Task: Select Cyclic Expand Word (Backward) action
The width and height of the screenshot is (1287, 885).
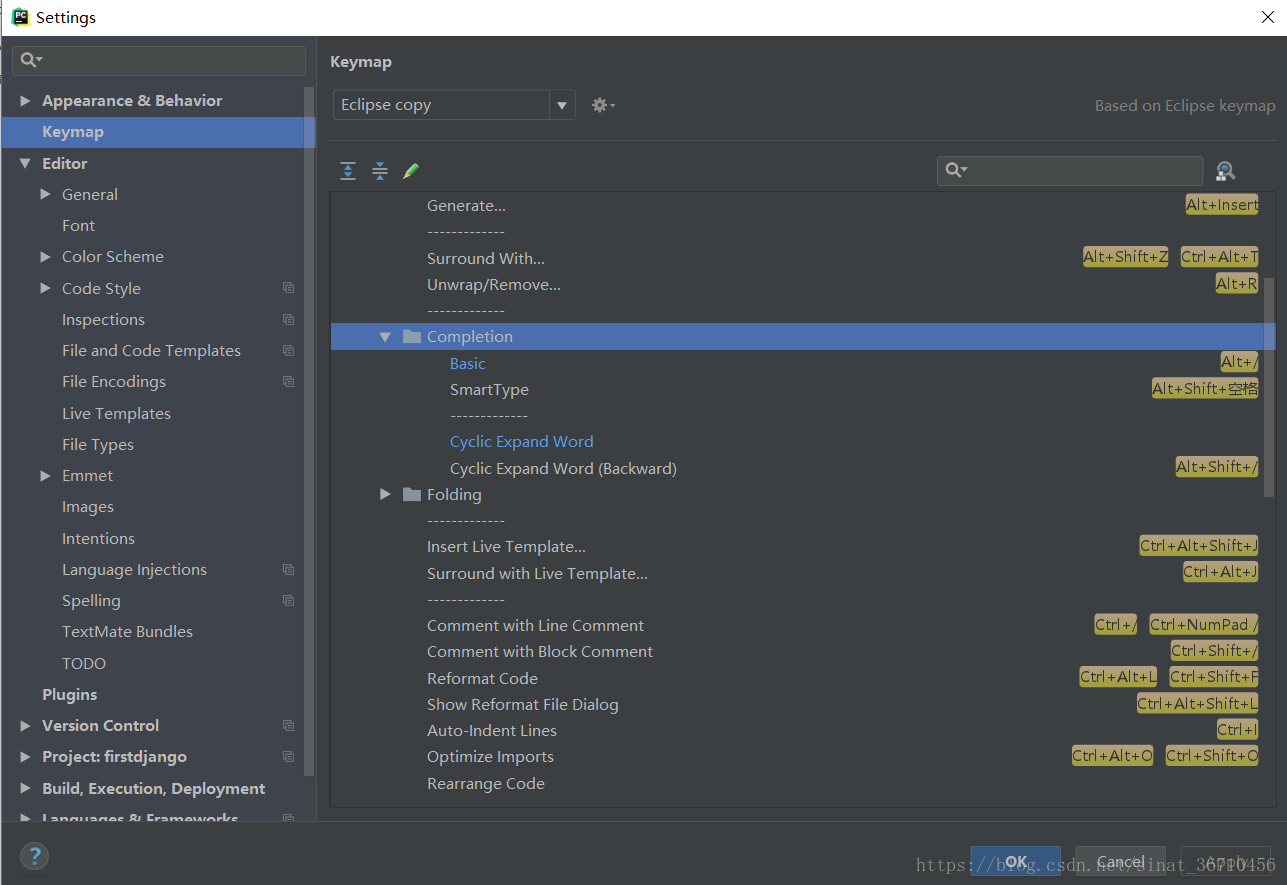Action: click(x=563, y=469)
